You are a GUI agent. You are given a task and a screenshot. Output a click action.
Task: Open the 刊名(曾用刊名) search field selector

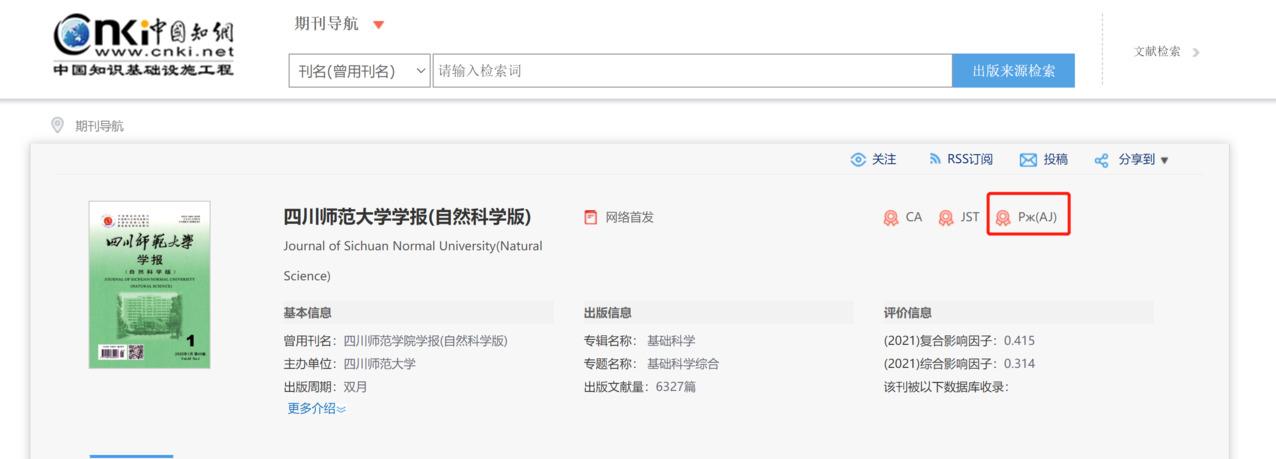358,71
